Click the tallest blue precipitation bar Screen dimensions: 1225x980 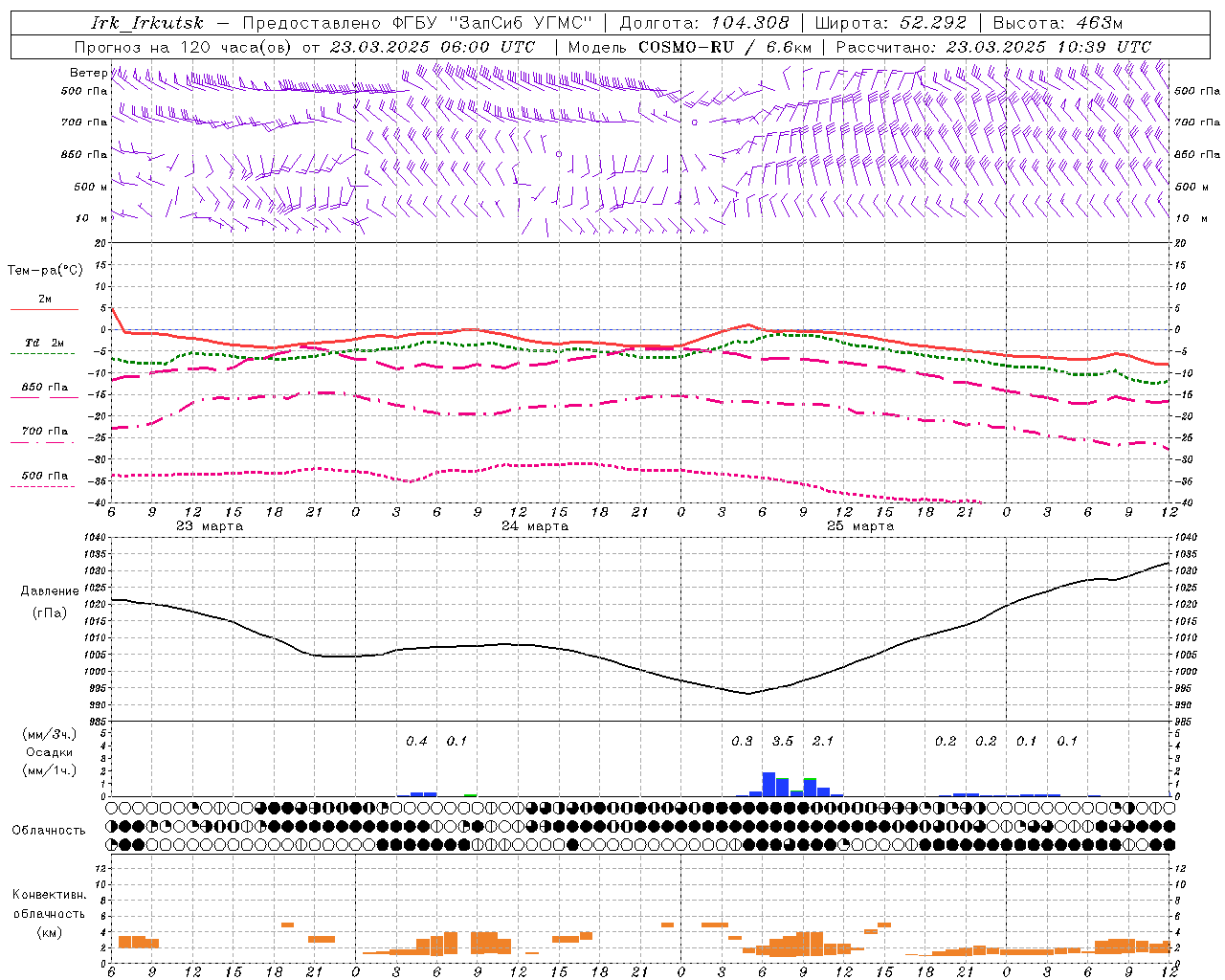768,784
